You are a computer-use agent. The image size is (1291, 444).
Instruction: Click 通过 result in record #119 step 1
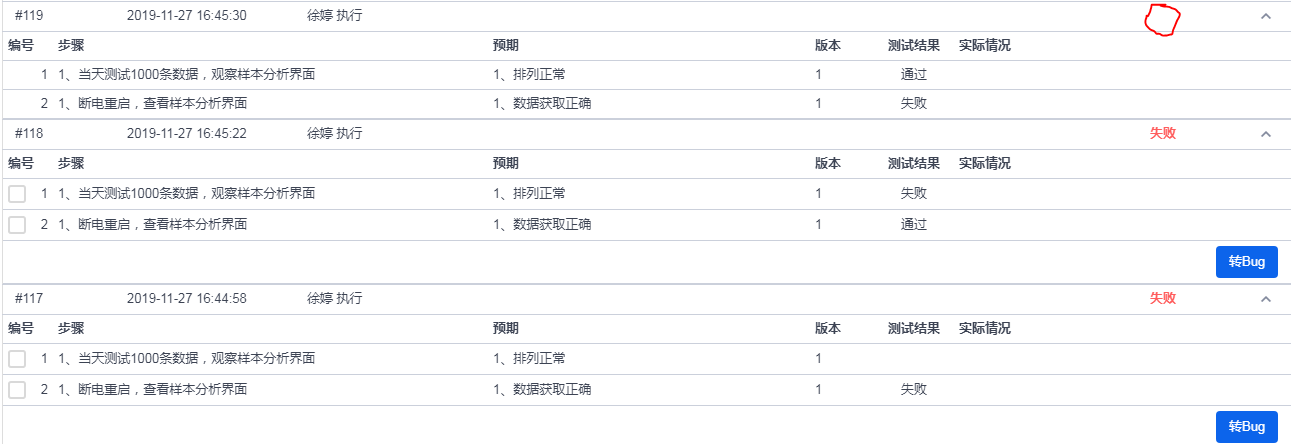[x=913, y=74]
